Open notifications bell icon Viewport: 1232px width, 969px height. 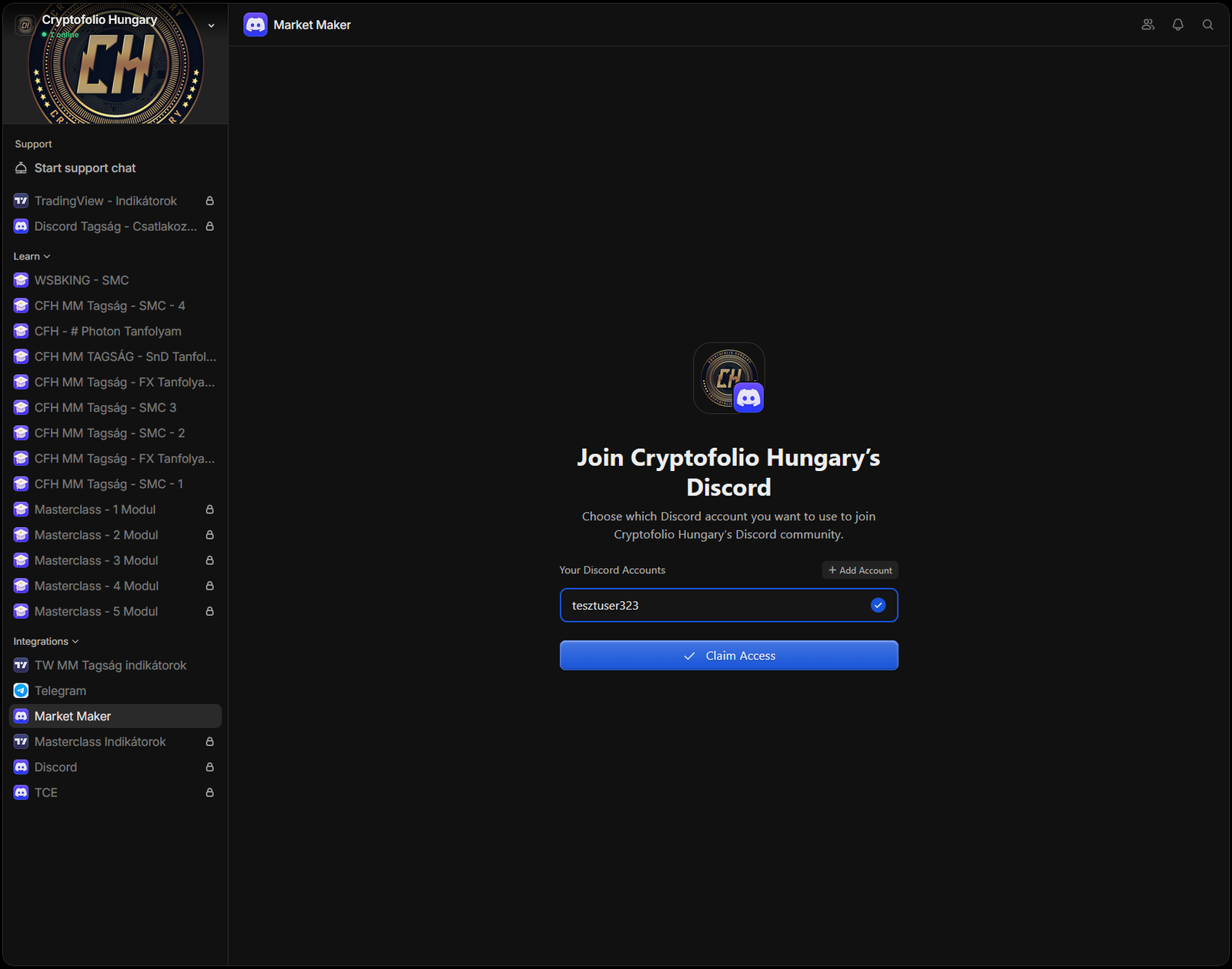(x=1177, y=25)
